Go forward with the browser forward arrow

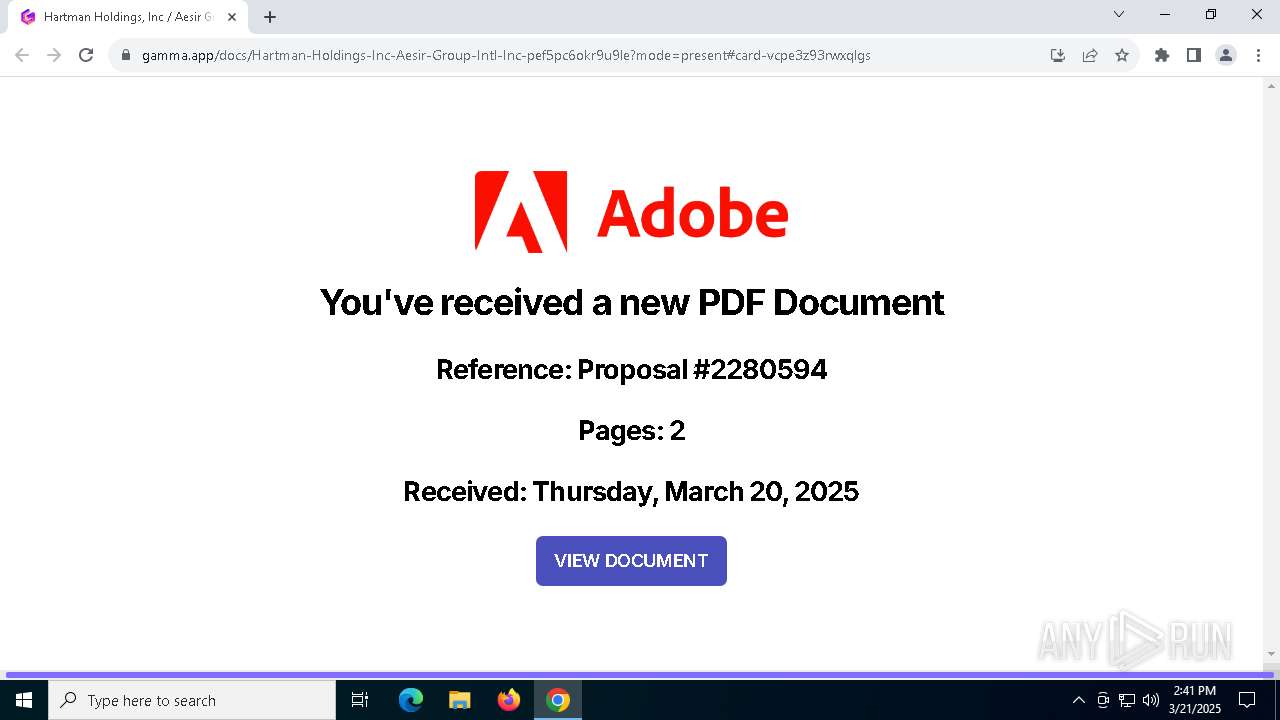pos(54,55)
